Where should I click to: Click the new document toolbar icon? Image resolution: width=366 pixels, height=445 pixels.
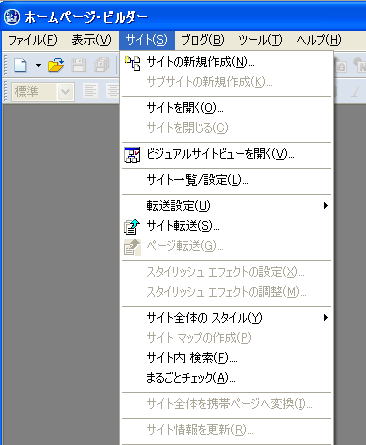point(20,65)
